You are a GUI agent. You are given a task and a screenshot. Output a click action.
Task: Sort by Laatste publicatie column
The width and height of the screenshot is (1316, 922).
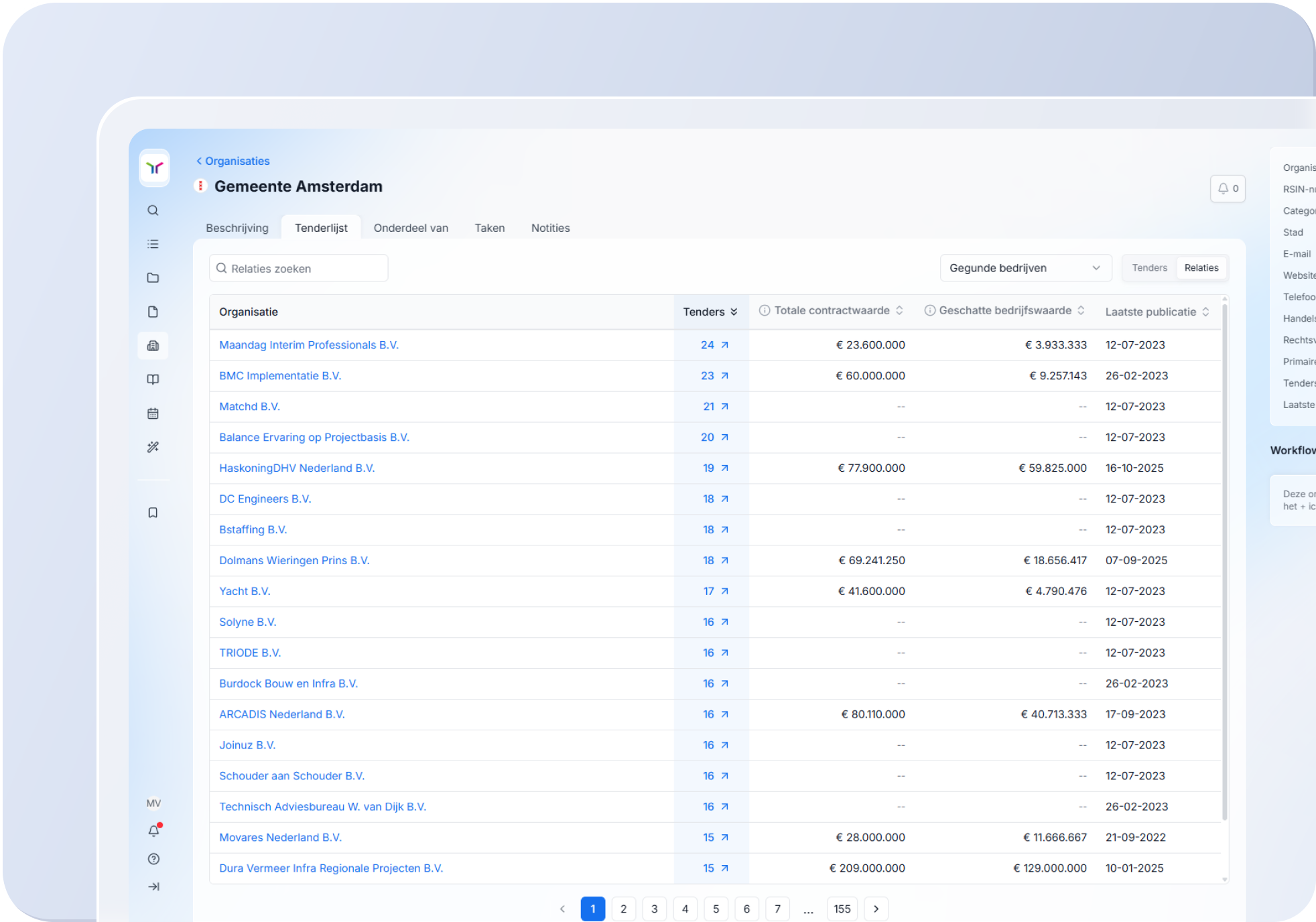(1205, 312)
